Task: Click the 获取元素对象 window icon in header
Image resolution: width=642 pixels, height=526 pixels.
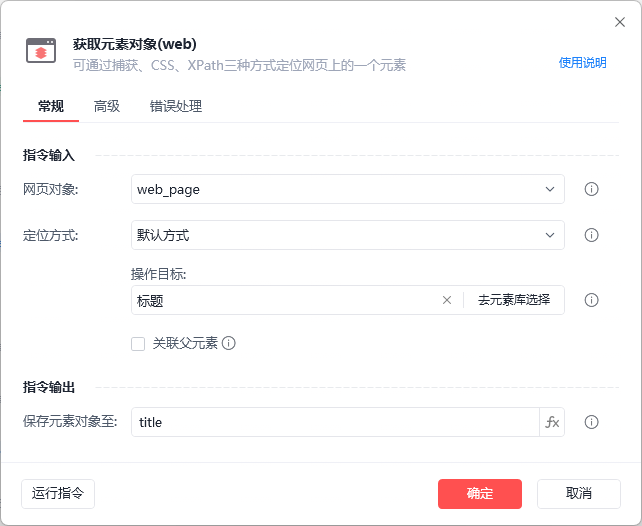Action: [41, 51]
